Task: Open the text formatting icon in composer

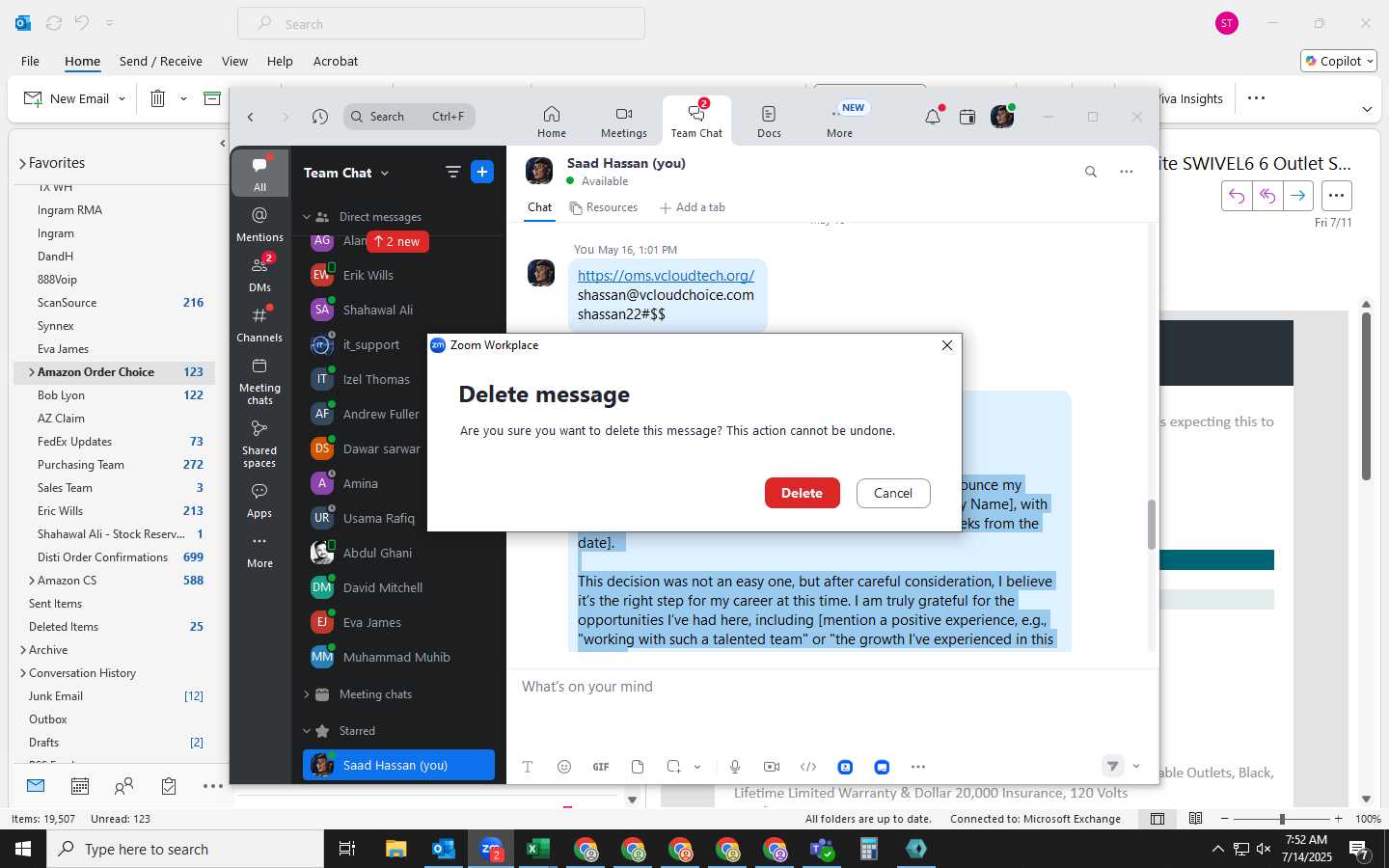Action: coord(528,767)
